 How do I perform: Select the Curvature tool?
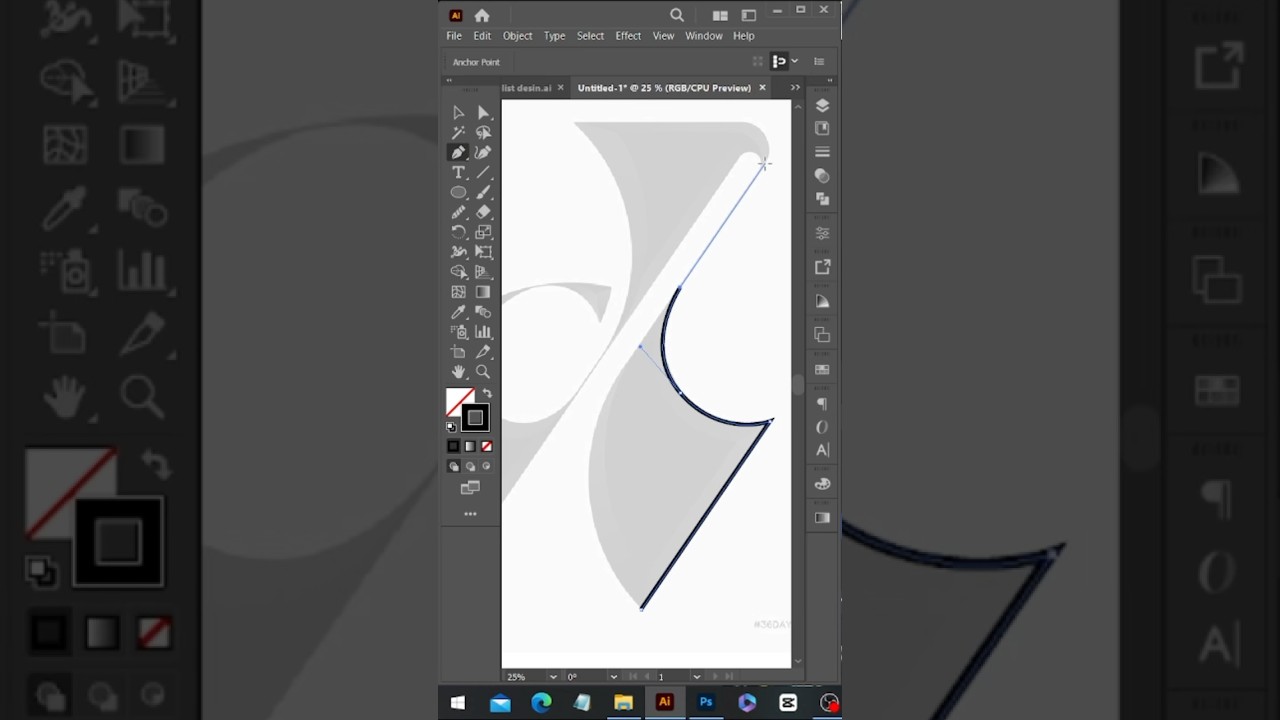(483, 153)
